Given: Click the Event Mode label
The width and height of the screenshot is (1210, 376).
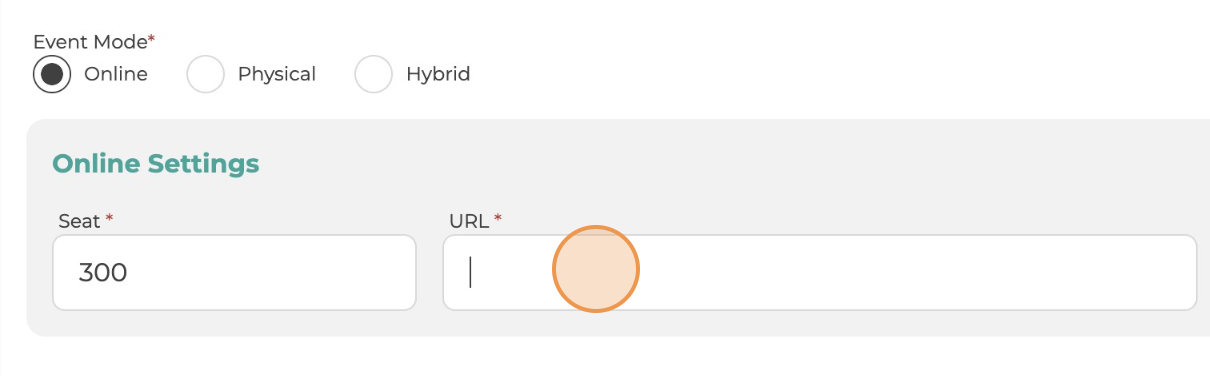Looking at the screenshot, I should [x=90, y=42].
